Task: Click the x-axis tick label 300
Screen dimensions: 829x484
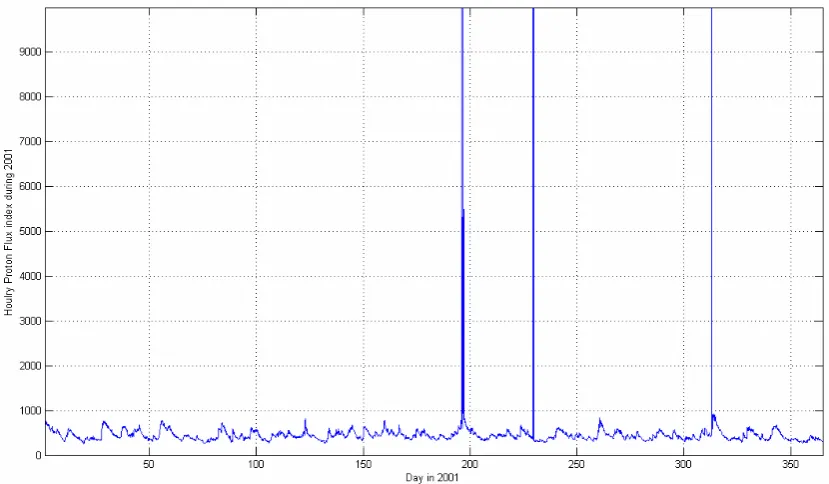Action: click(684, 464)
